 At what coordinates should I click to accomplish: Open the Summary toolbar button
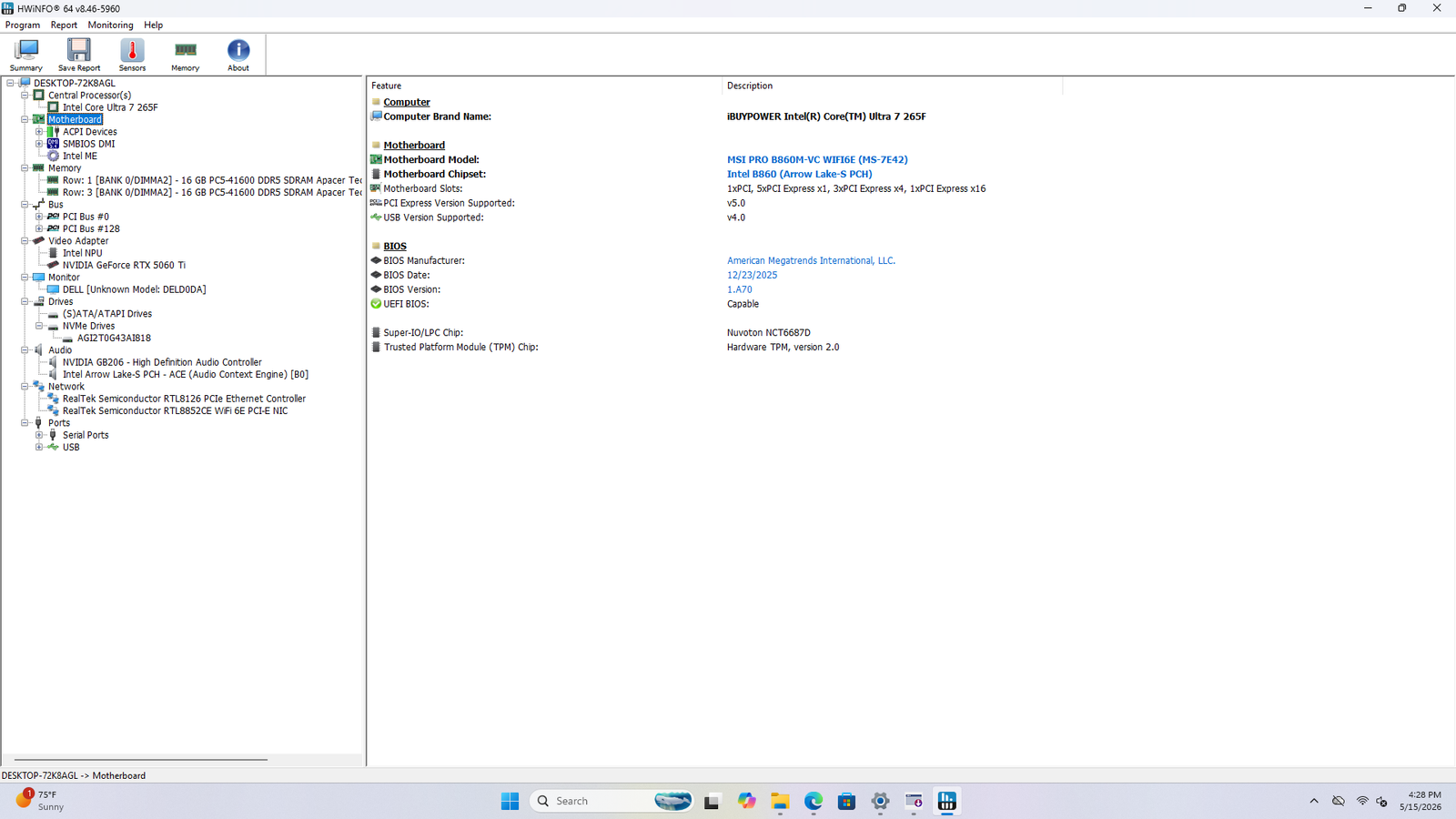tap(26, 55)
